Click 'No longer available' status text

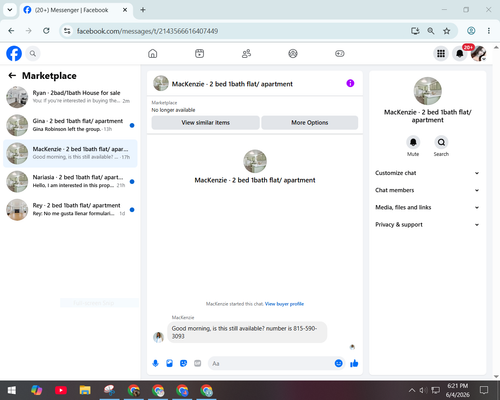click(x=173, y=110)
